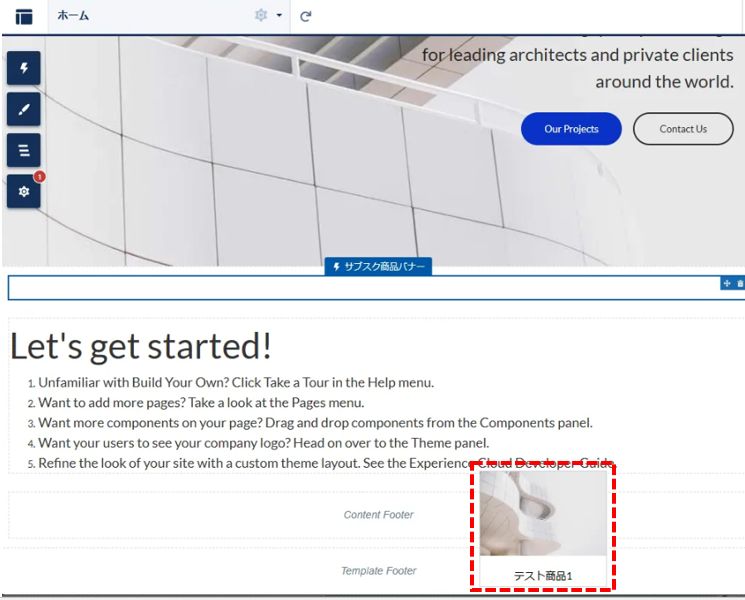Viewport: 745px width, 600px height.
Task: Open the Theme panel brush icon
Action: click(24, 109)
